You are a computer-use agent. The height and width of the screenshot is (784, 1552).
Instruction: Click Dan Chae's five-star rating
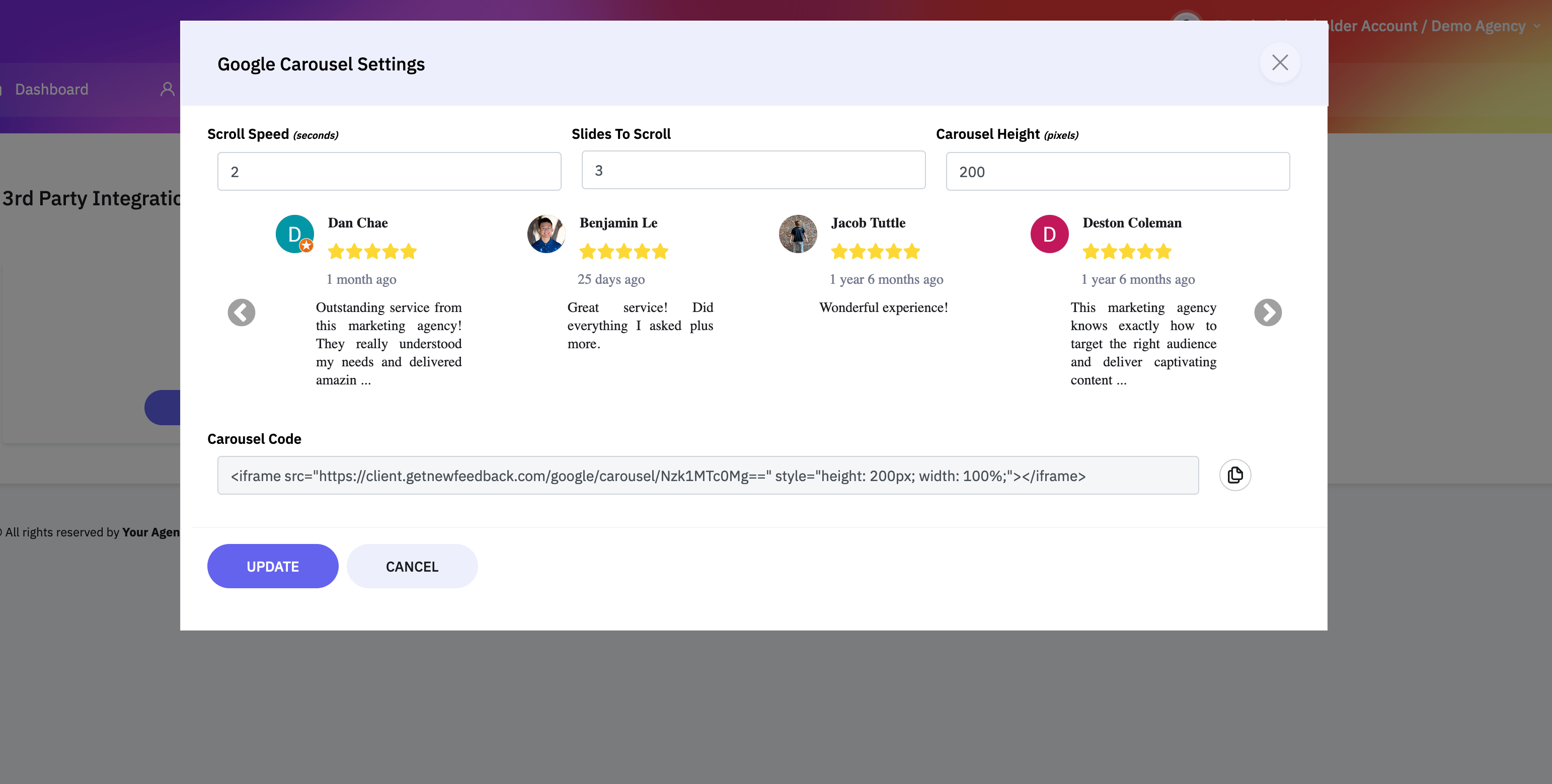(x=372, y=251)
